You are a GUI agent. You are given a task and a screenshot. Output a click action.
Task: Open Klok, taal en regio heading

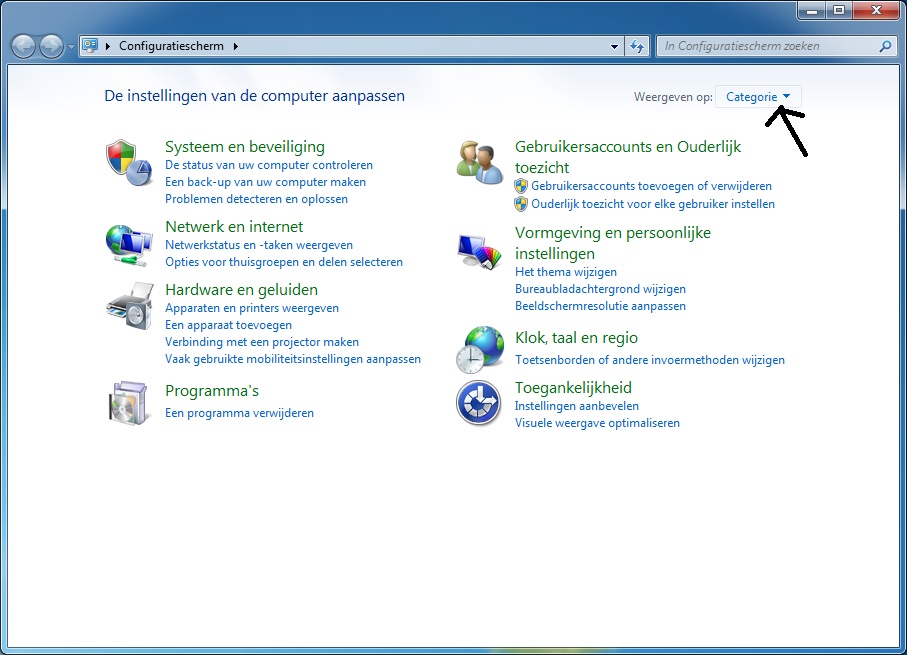(576, 338)
